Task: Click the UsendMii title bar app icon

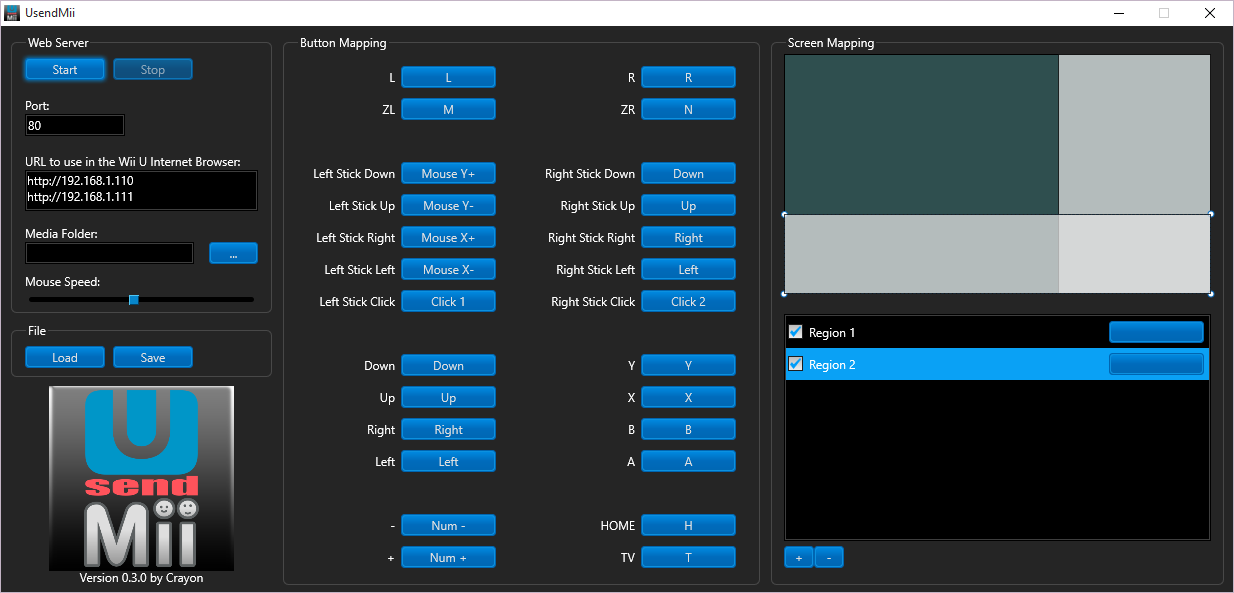Action: click(12, 13)
